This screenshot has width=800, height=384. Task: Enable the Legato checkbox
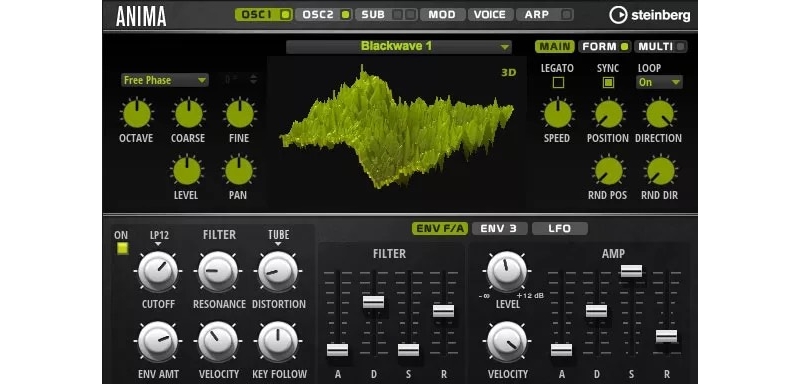click(558, 82)
